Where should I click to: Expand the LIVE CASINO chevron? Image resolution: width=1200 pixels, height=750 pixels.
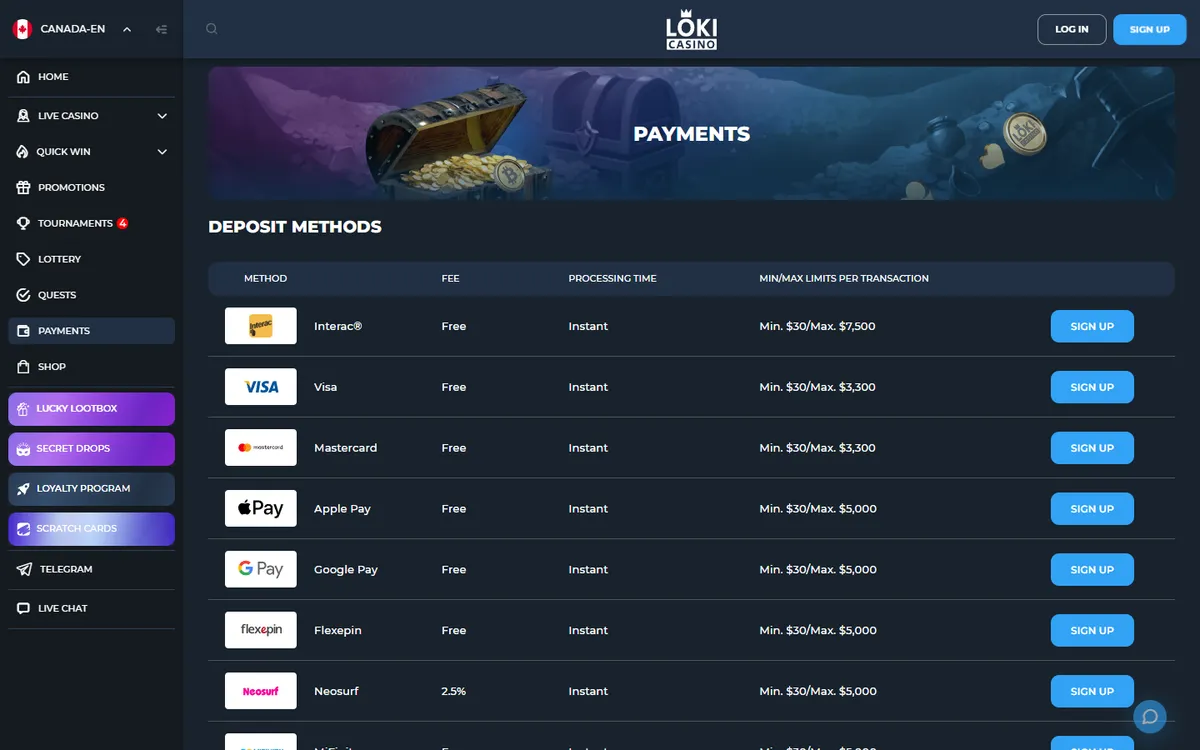(x=162, y=116)
